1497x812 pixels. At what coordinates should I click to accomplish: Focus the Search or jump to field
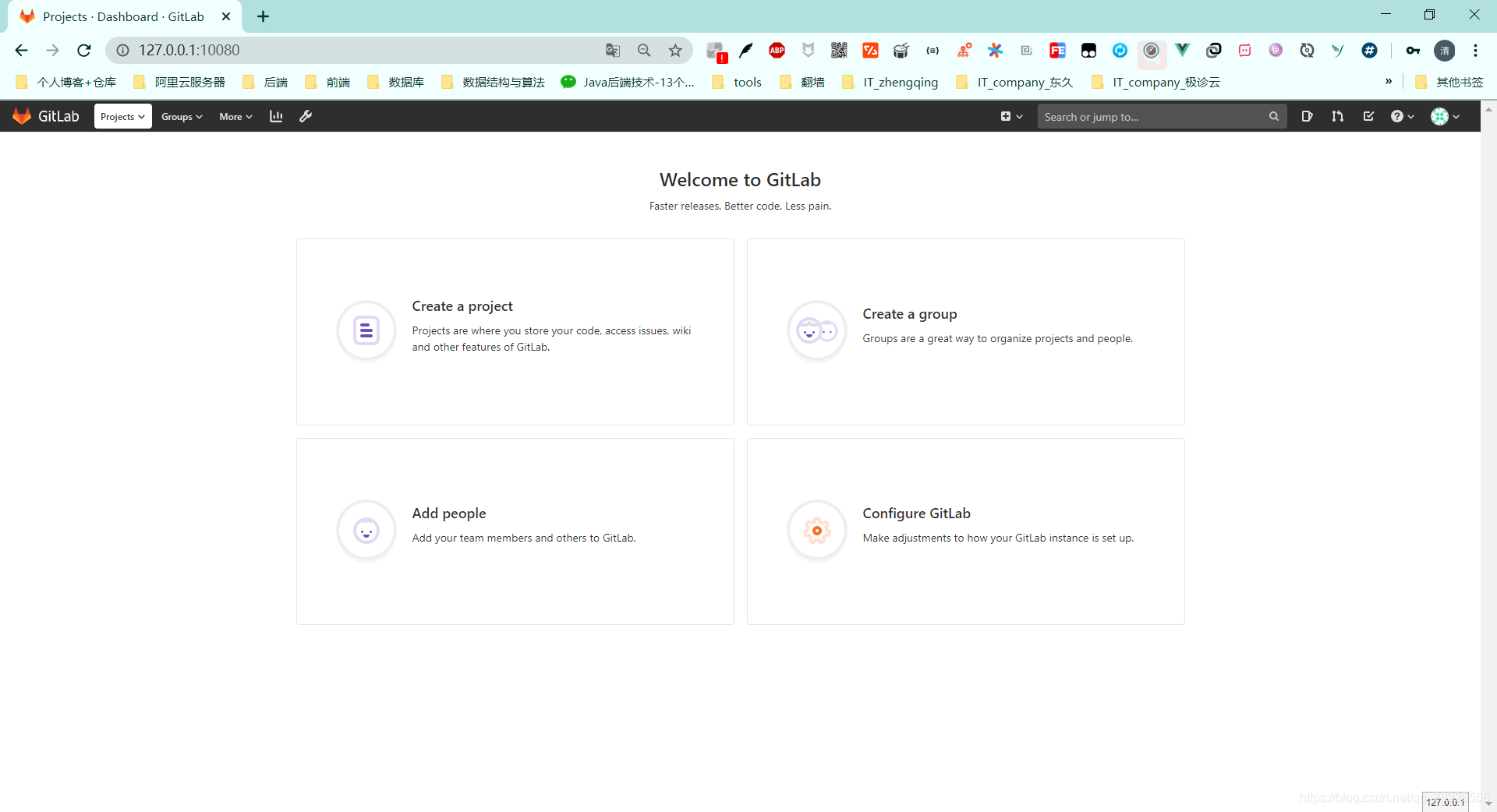pos(1162,116)
